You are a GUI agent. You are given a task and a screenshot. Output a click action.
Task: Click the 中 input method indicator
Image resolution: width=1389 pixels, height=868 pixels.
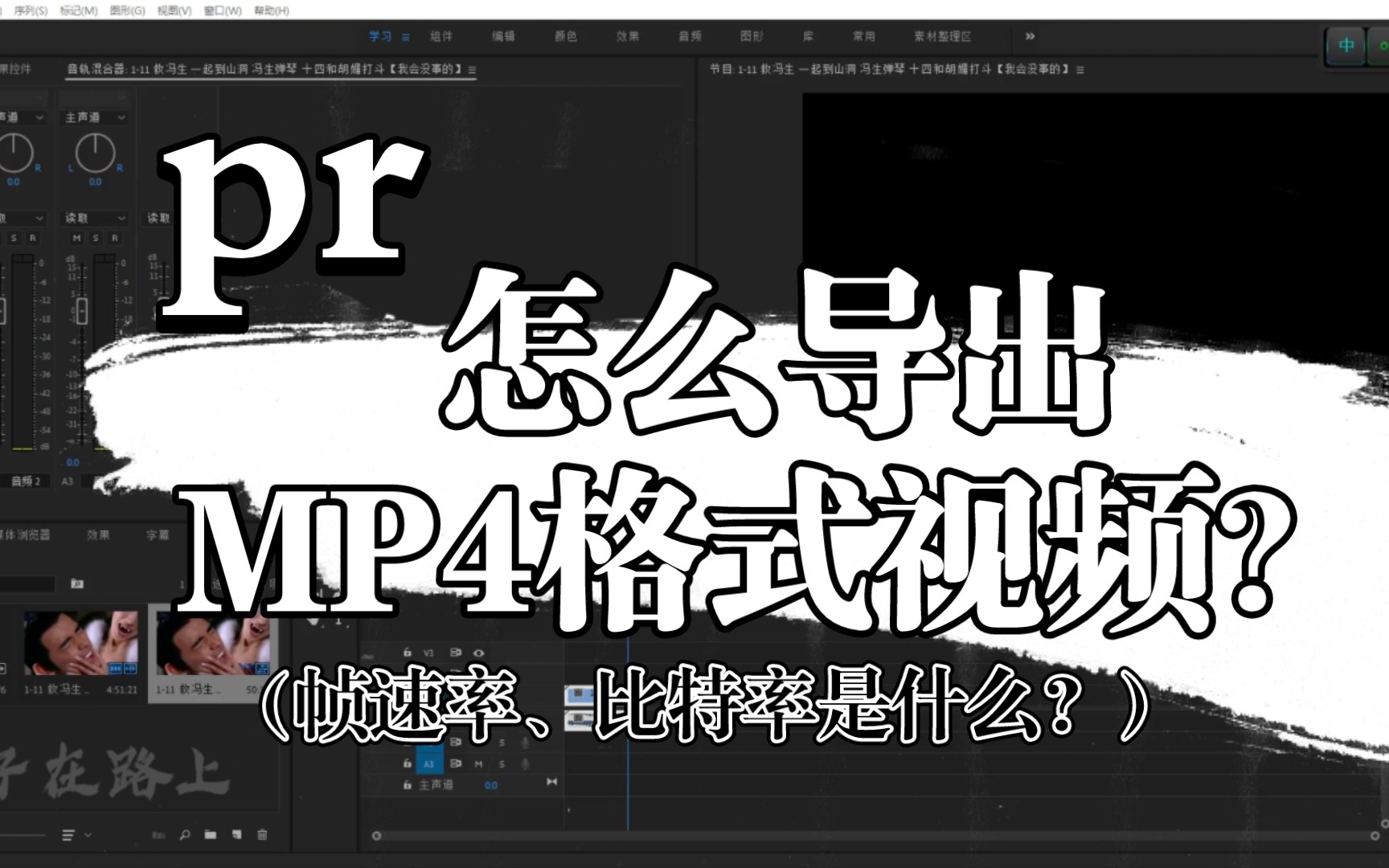(x=1346, y=46)
